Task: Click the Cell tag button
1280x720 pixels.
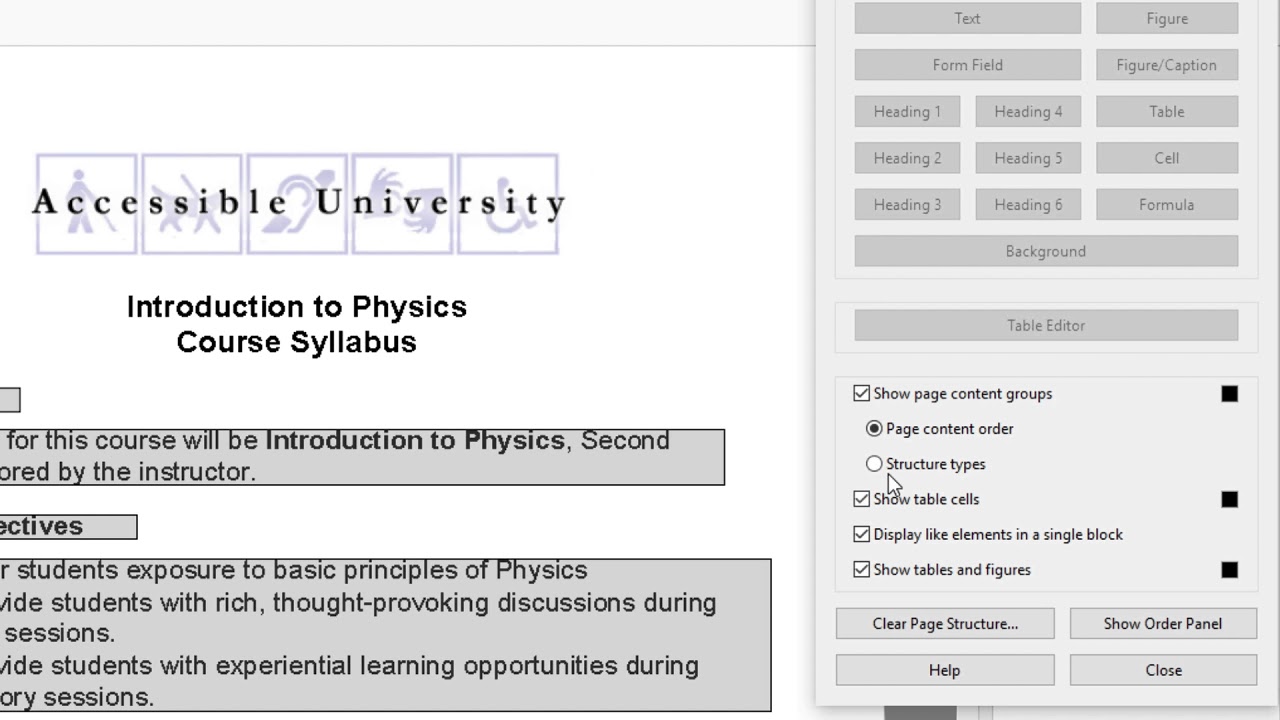Action: point(1167,158)
